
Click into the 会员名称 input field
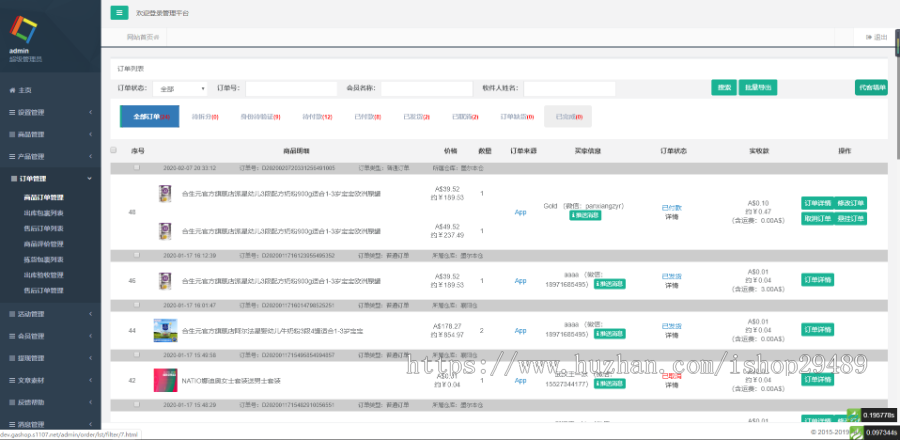(x=427, y=89)
